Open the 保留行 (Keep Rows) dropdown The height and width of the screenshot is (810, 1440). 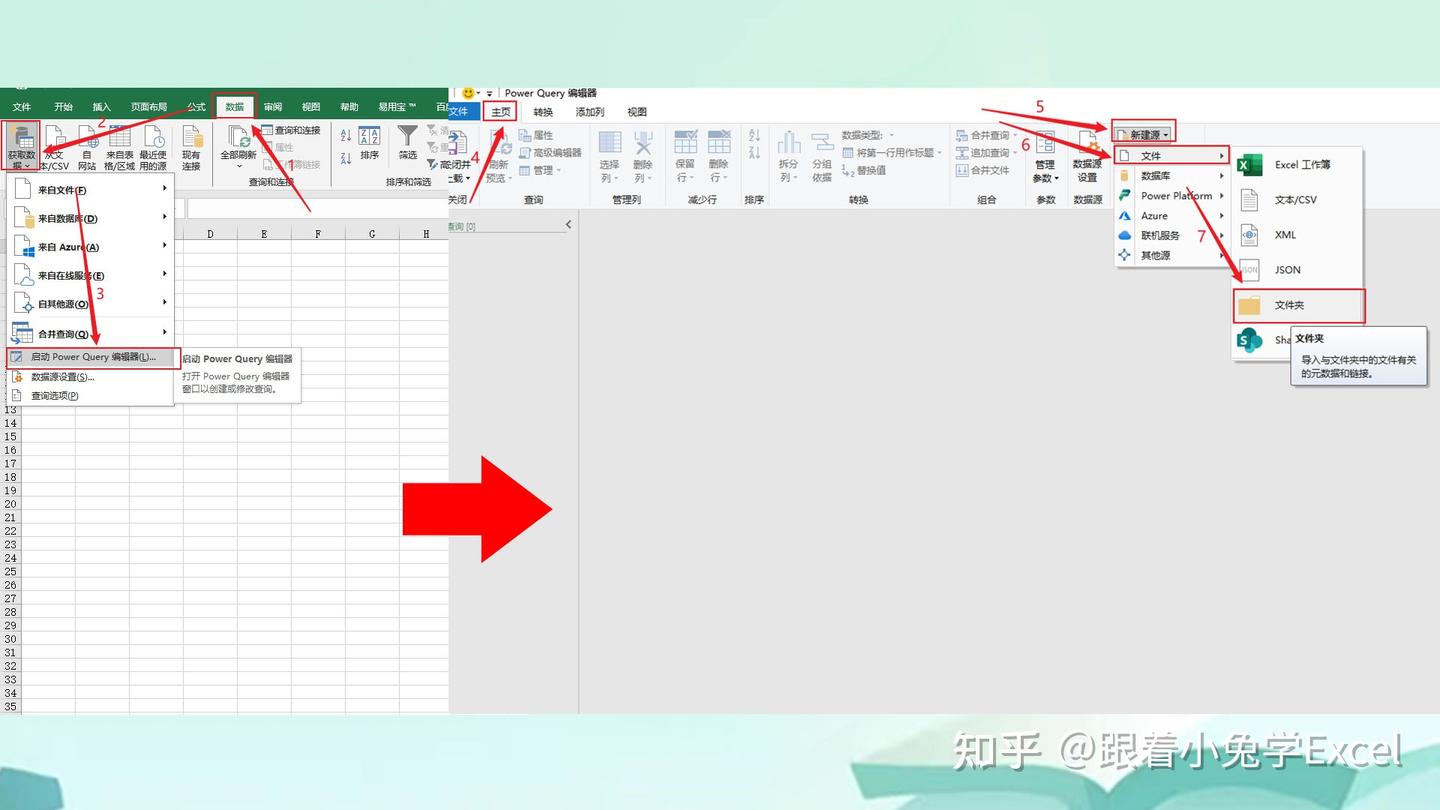(x=685, y=156)
